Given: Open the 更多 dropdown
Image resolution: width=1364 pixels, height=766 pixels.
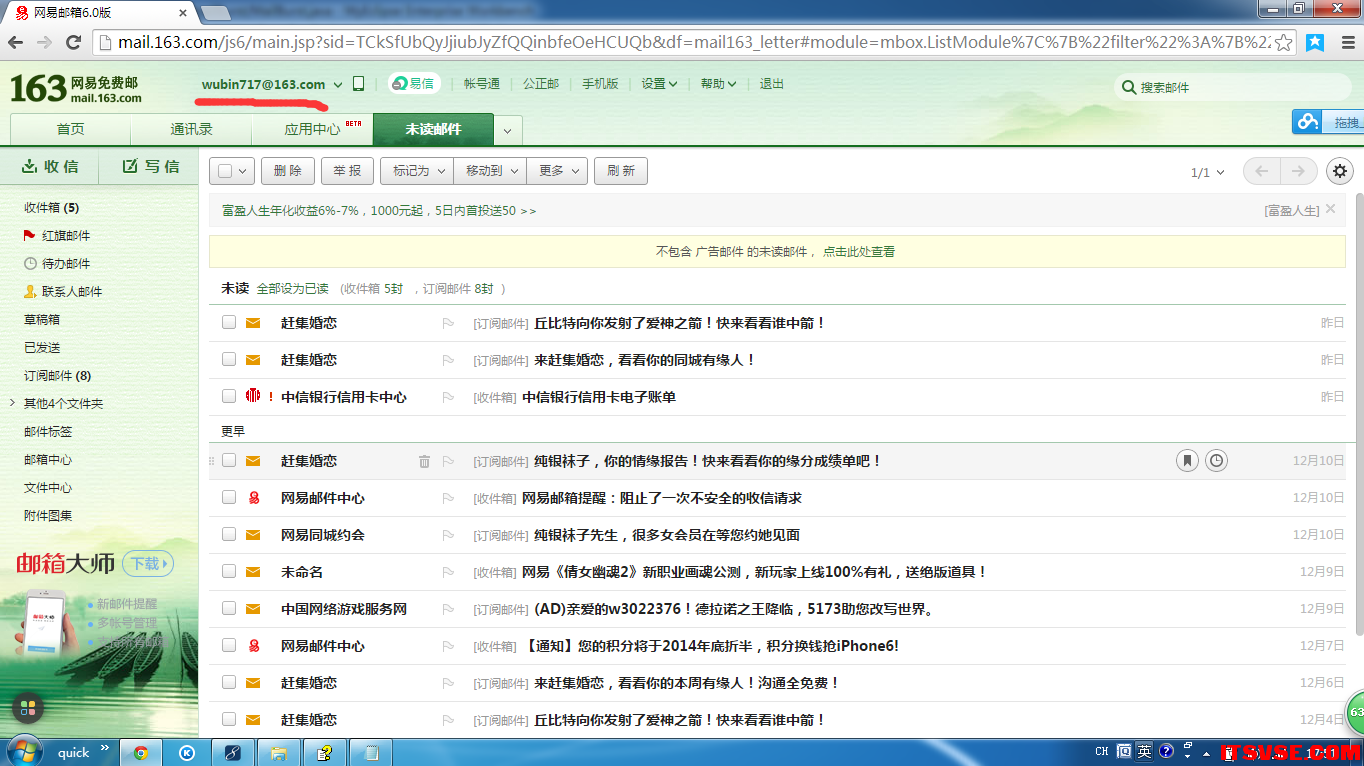Looking at the screenshot, I should point(557,171).
